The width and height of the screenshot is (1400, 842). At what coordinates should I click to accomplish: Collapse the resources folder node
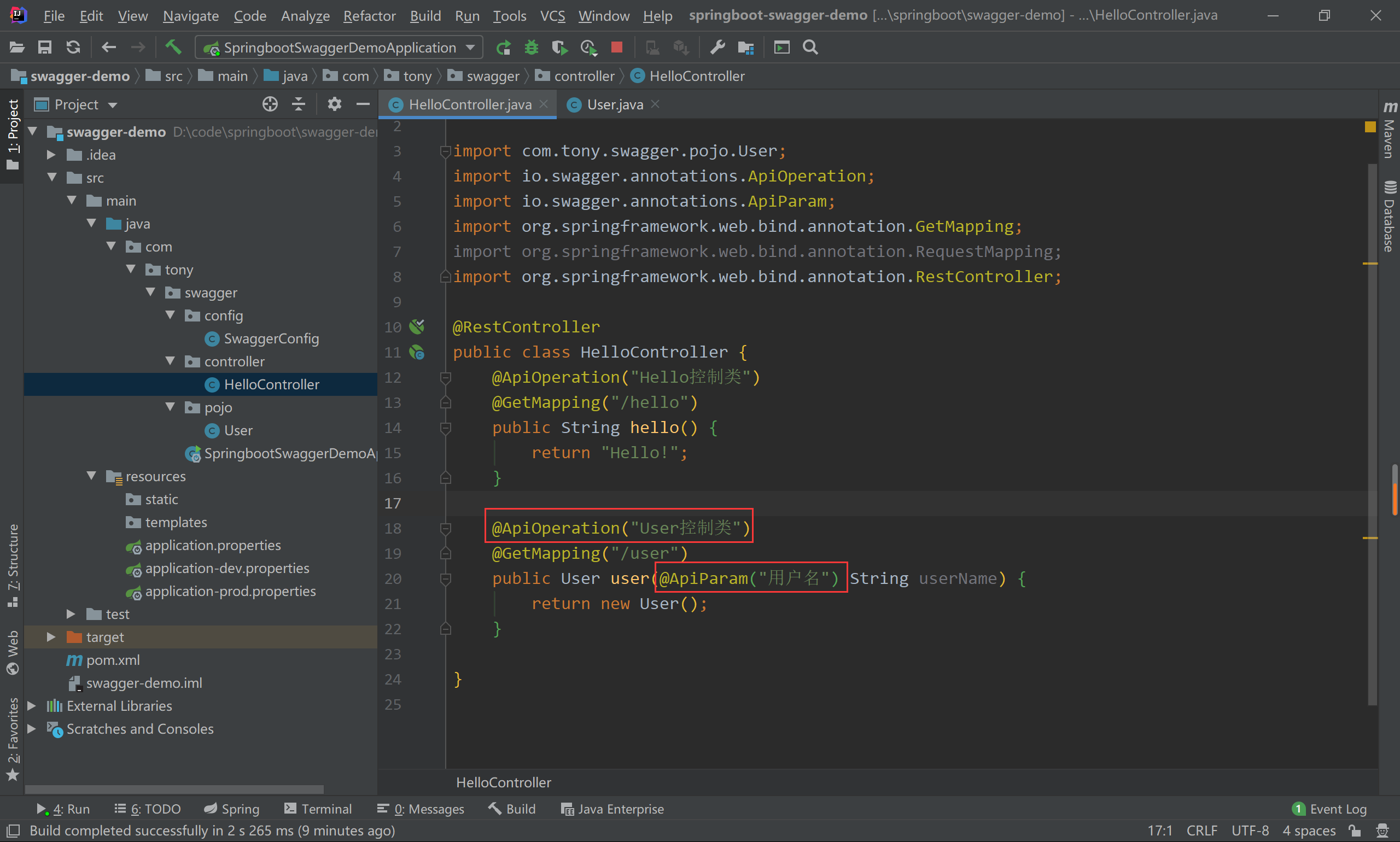point(91,476)
